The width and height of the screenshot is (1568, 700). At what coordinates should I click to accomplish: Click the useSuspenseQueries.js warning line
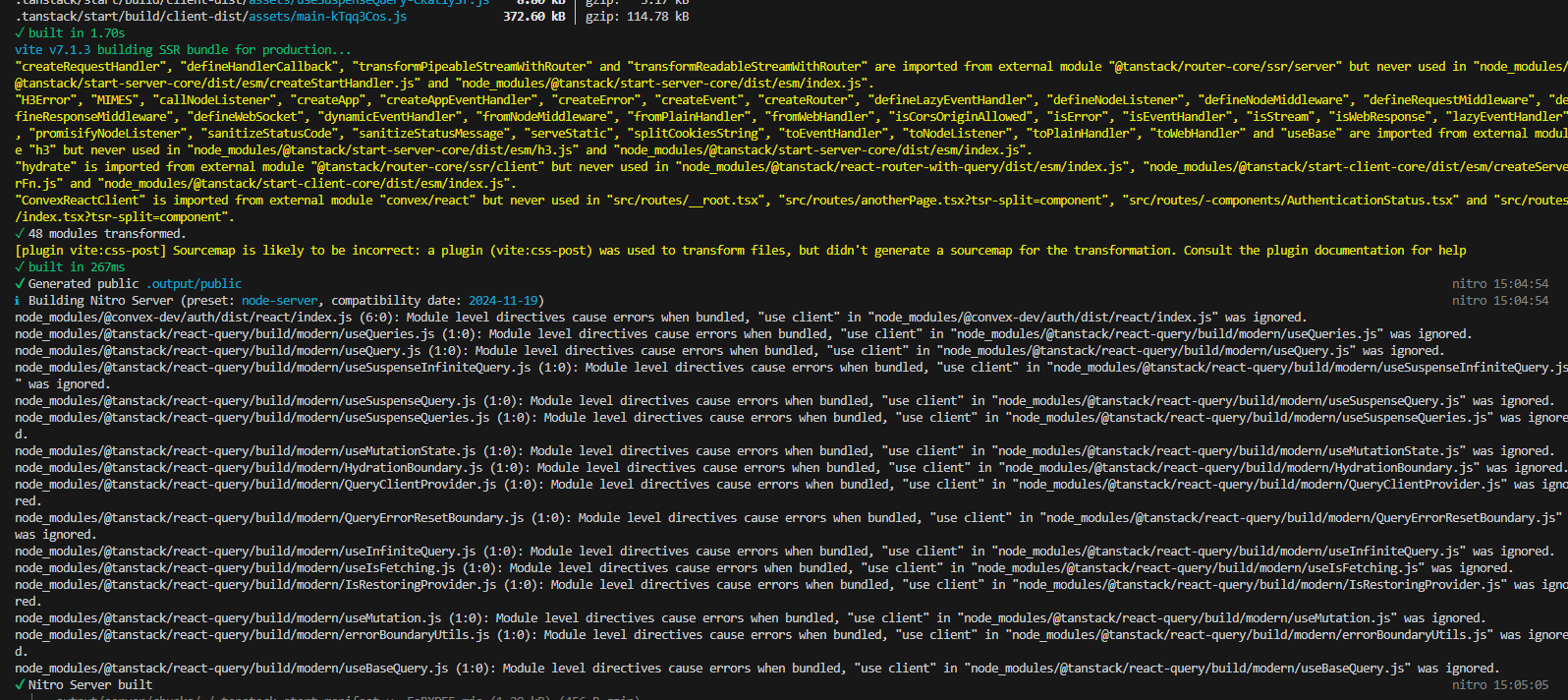tap(791, 426)
